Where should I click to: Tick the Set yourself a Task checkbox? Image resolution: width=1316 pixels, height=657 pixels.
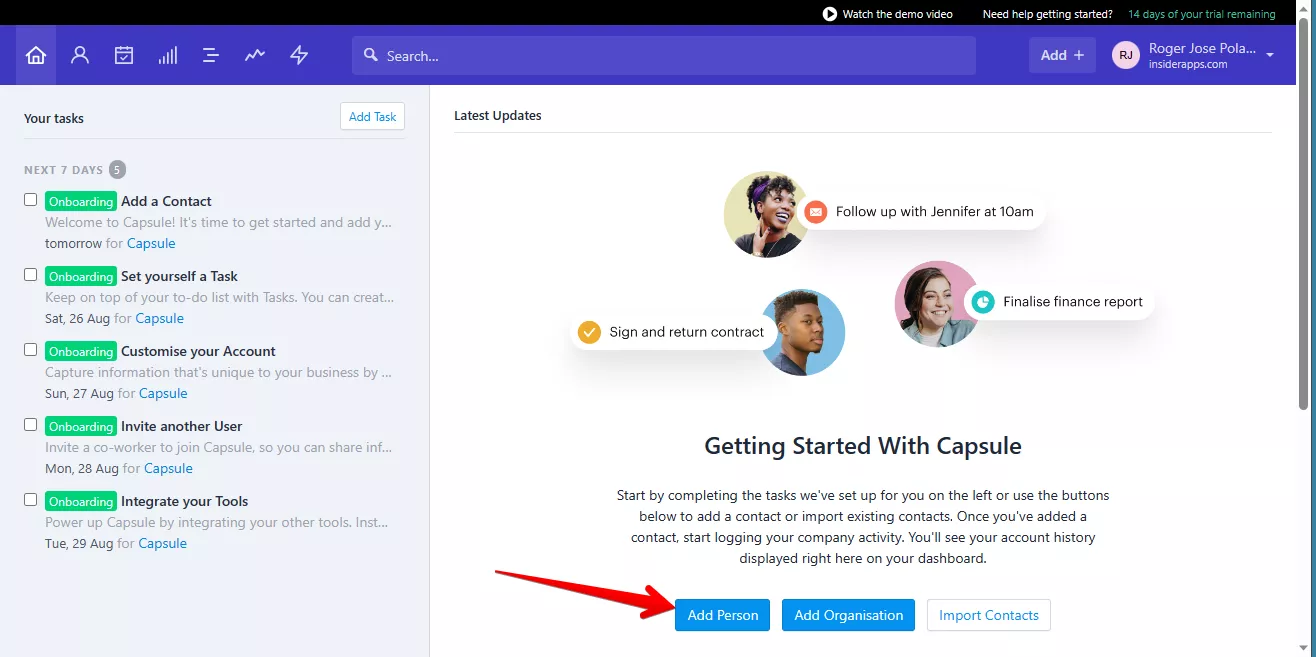point(31,275)
